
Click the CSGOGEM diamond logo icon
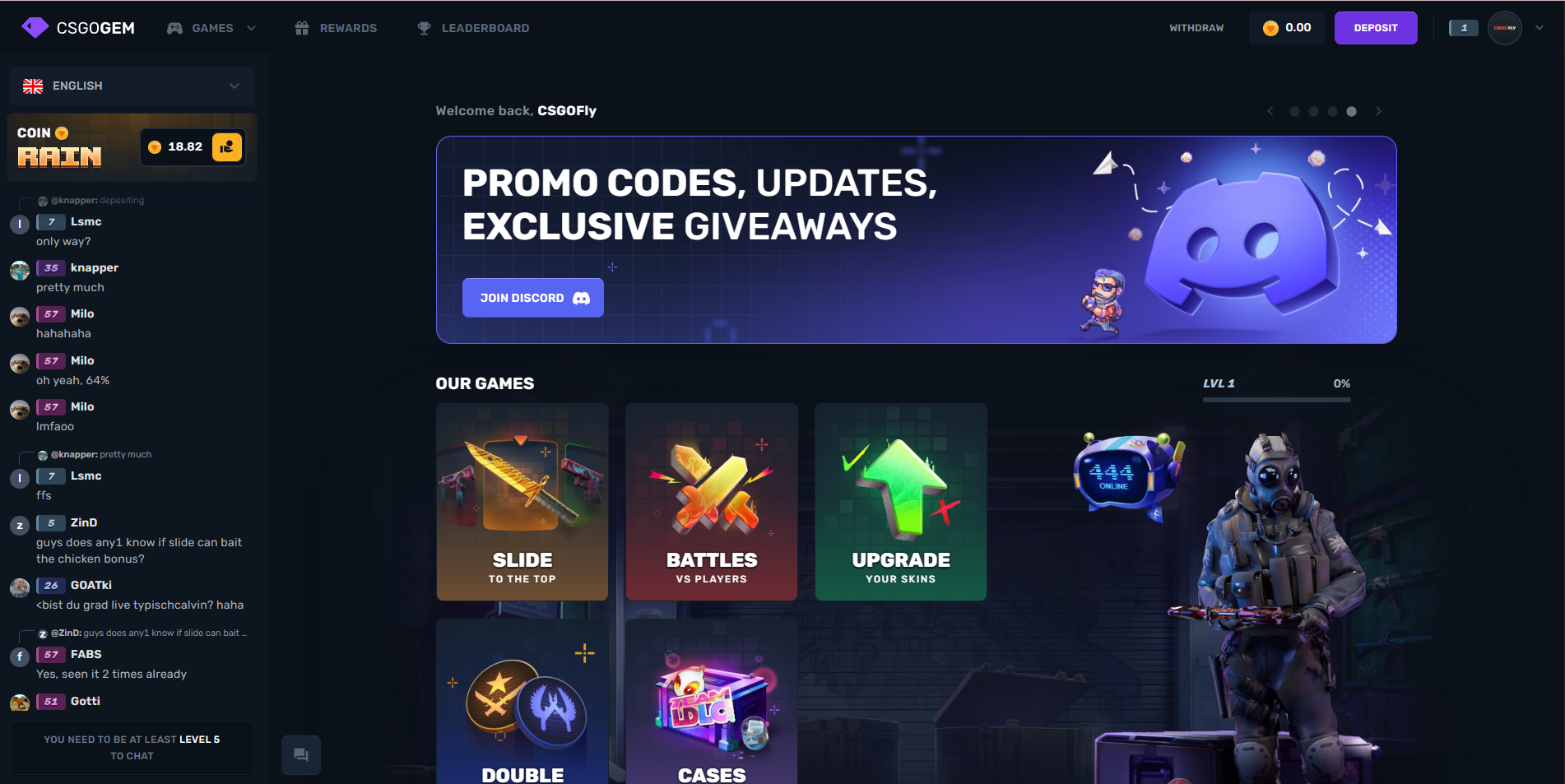pyautogui.click(x=35, y=28)
